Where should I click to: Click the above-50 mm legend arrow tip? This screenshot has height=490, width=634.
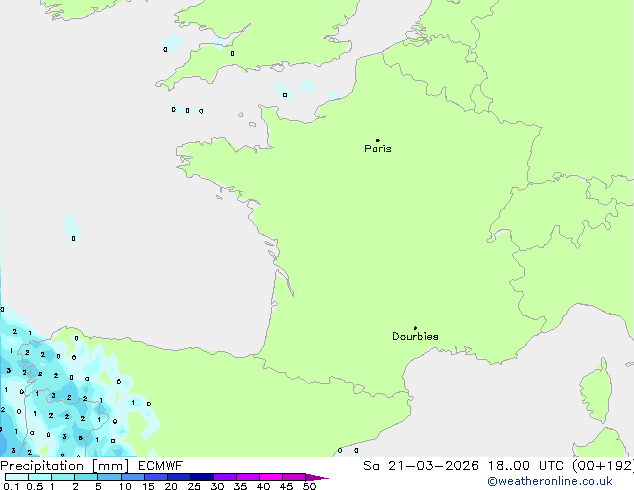tap(317, 477)
